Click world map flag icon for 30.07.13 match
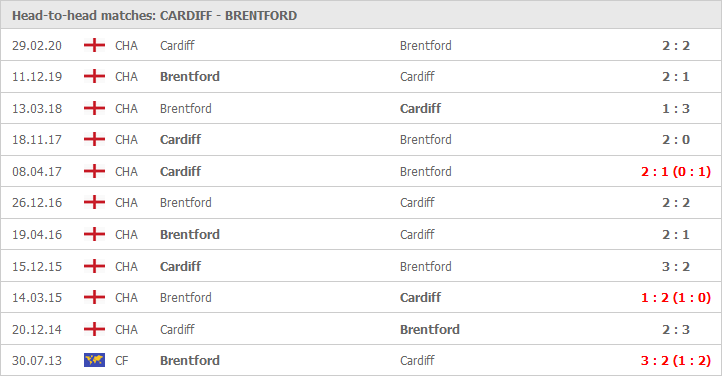This screenshot has height=376, width=722. point(94,360)
